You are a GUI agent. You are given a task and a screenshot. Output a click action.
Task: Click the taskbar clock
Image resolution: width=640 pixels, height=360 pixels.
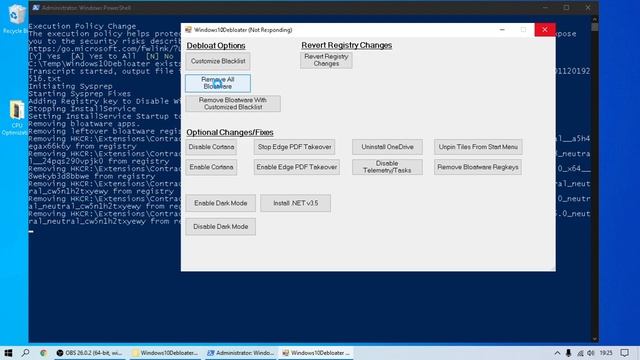pos(606,353)
